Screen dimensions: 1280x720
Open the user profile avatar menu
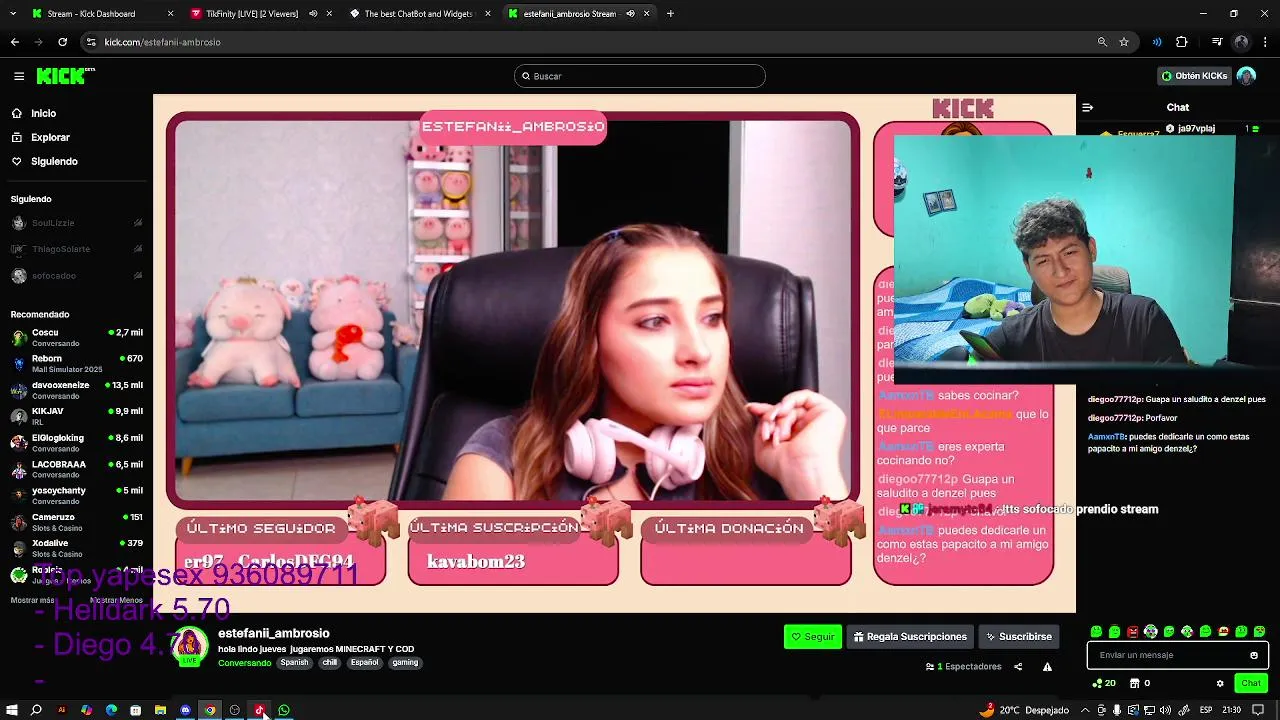click(x=1246, y=76)
